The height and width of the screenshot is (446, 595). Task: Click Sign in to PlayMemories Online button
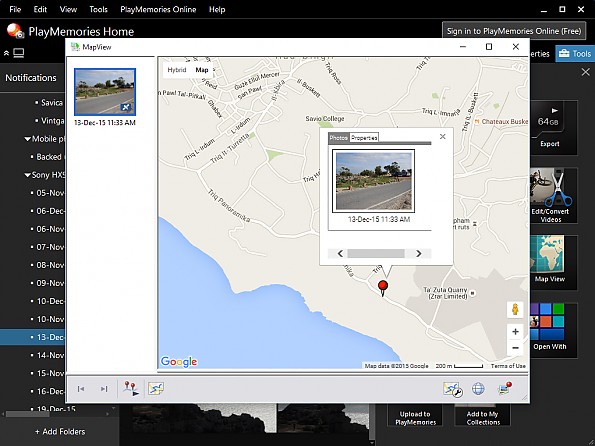point(513,31)
